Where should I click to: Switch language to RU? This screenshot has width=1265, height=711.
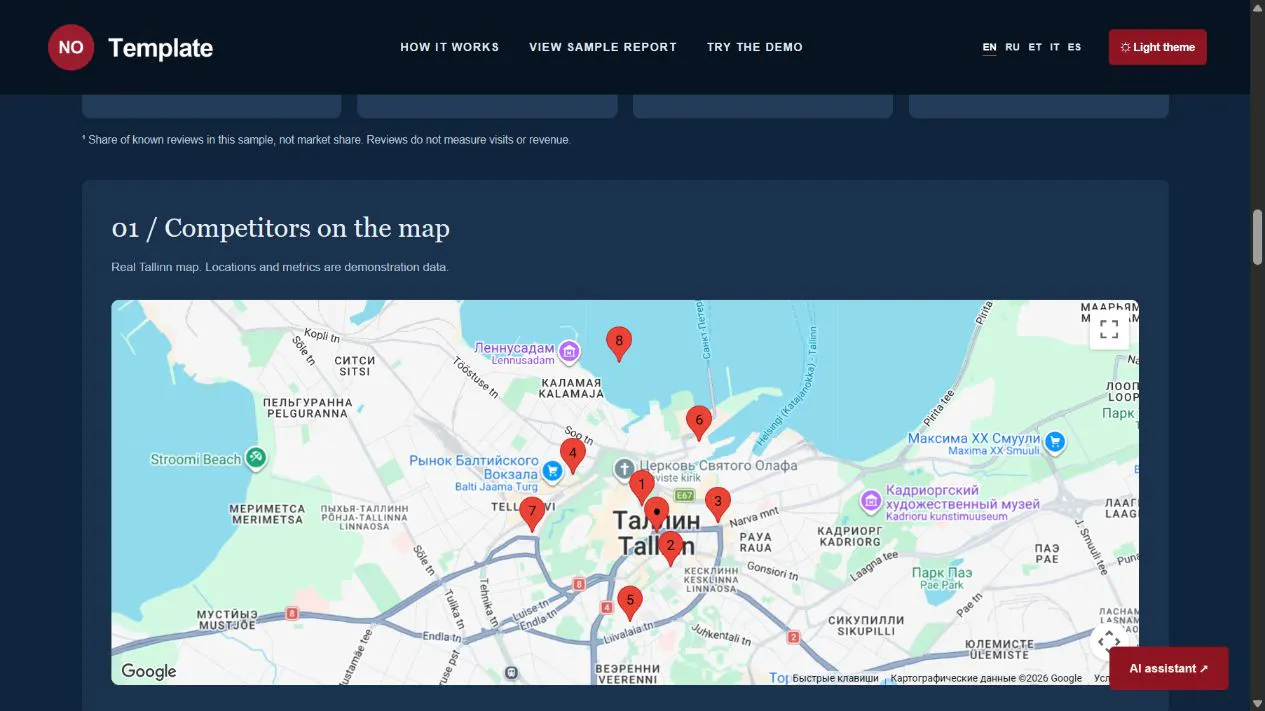coord(1013,47)
